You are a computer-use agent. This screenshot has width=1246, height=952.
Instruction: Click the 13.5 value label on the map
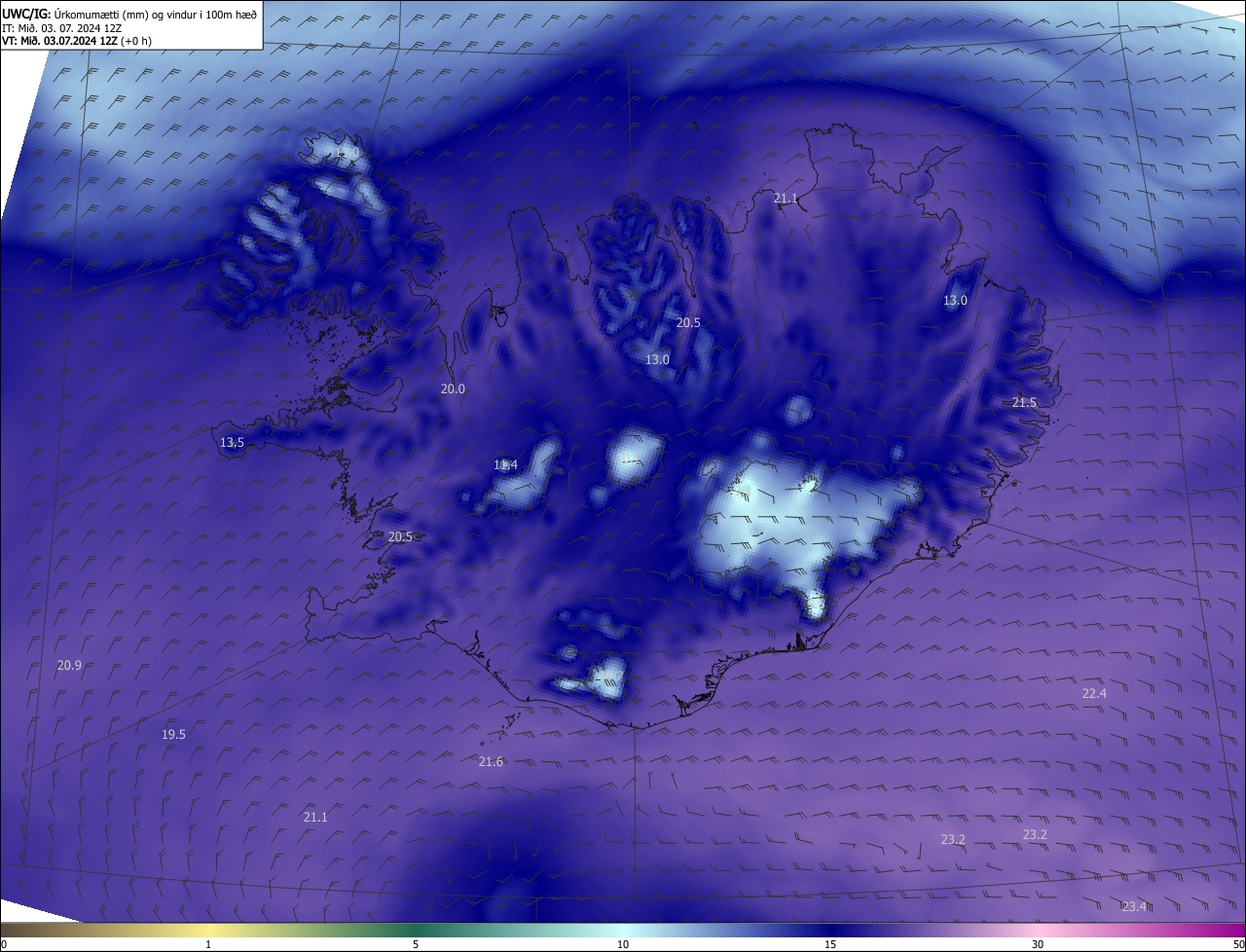(232, 442)
